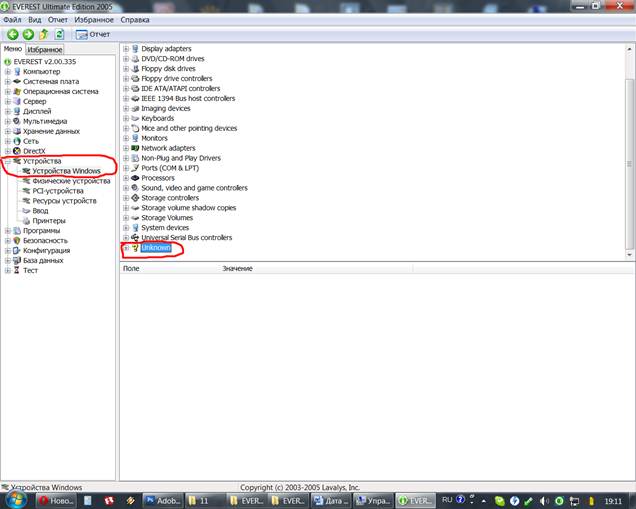Click the Значение column header
Screen dimensions: 636x509
237,268
